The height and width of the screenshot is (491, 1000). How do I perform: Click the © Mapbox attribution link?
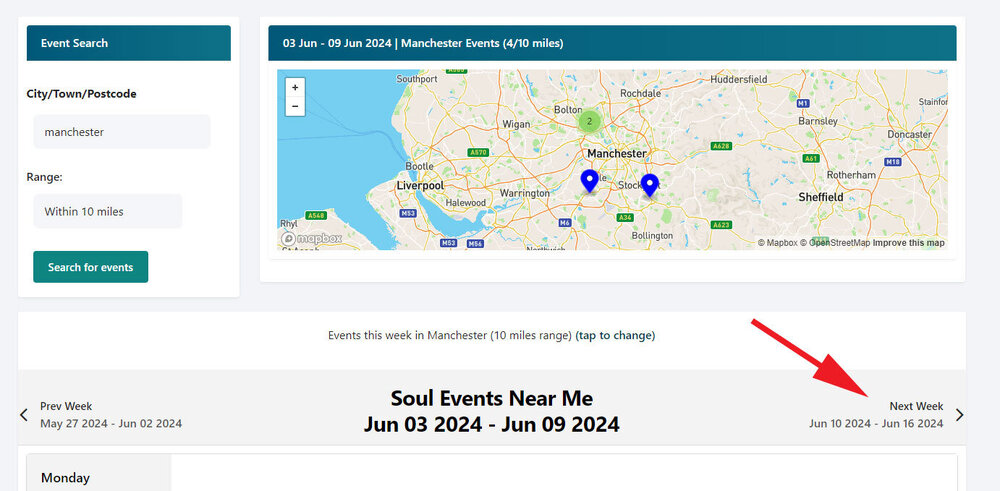point(777,243)
